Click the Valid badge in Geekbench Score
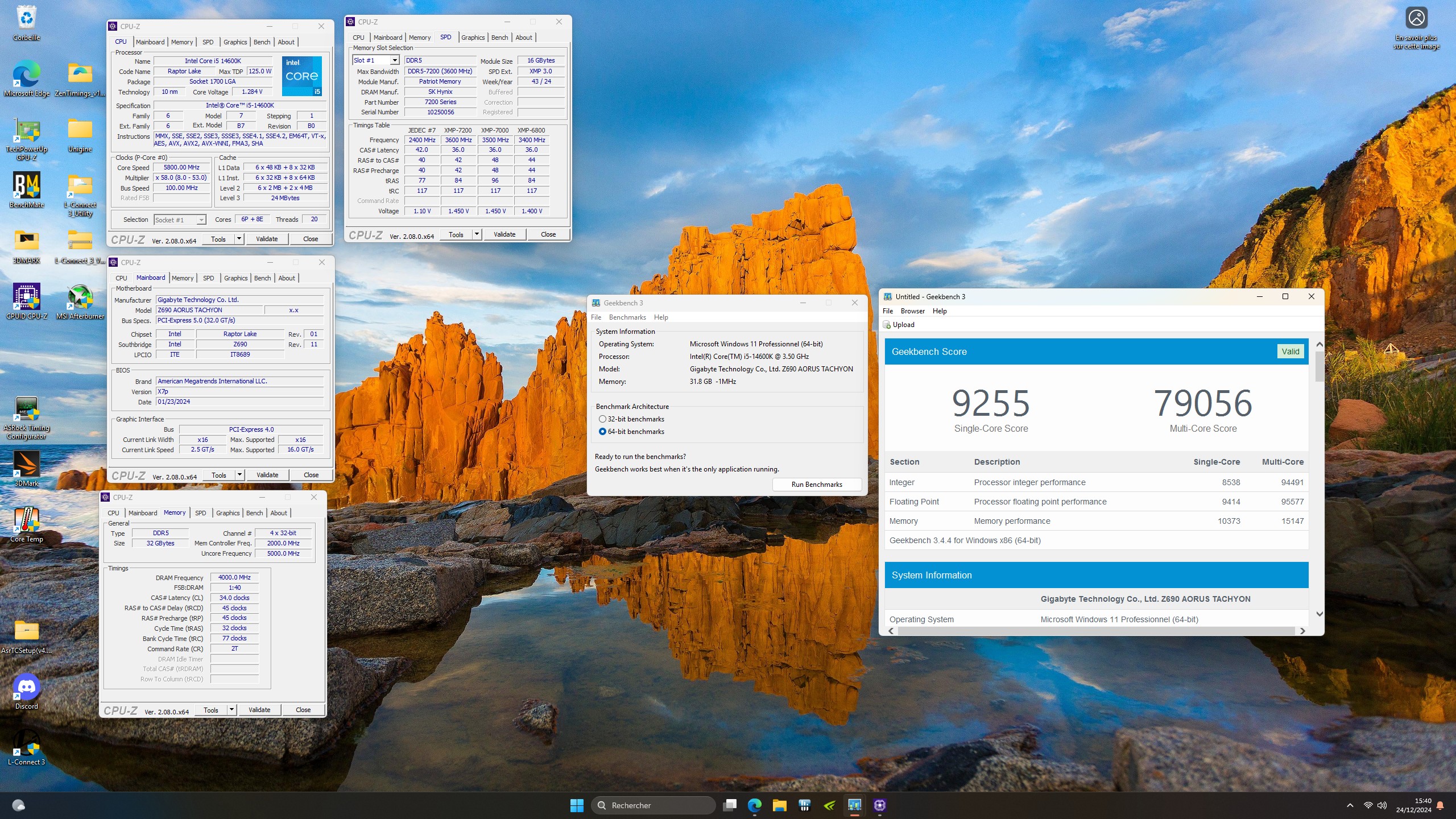The width and height of the screenshot is (1456, 819). pos(1290,351)
